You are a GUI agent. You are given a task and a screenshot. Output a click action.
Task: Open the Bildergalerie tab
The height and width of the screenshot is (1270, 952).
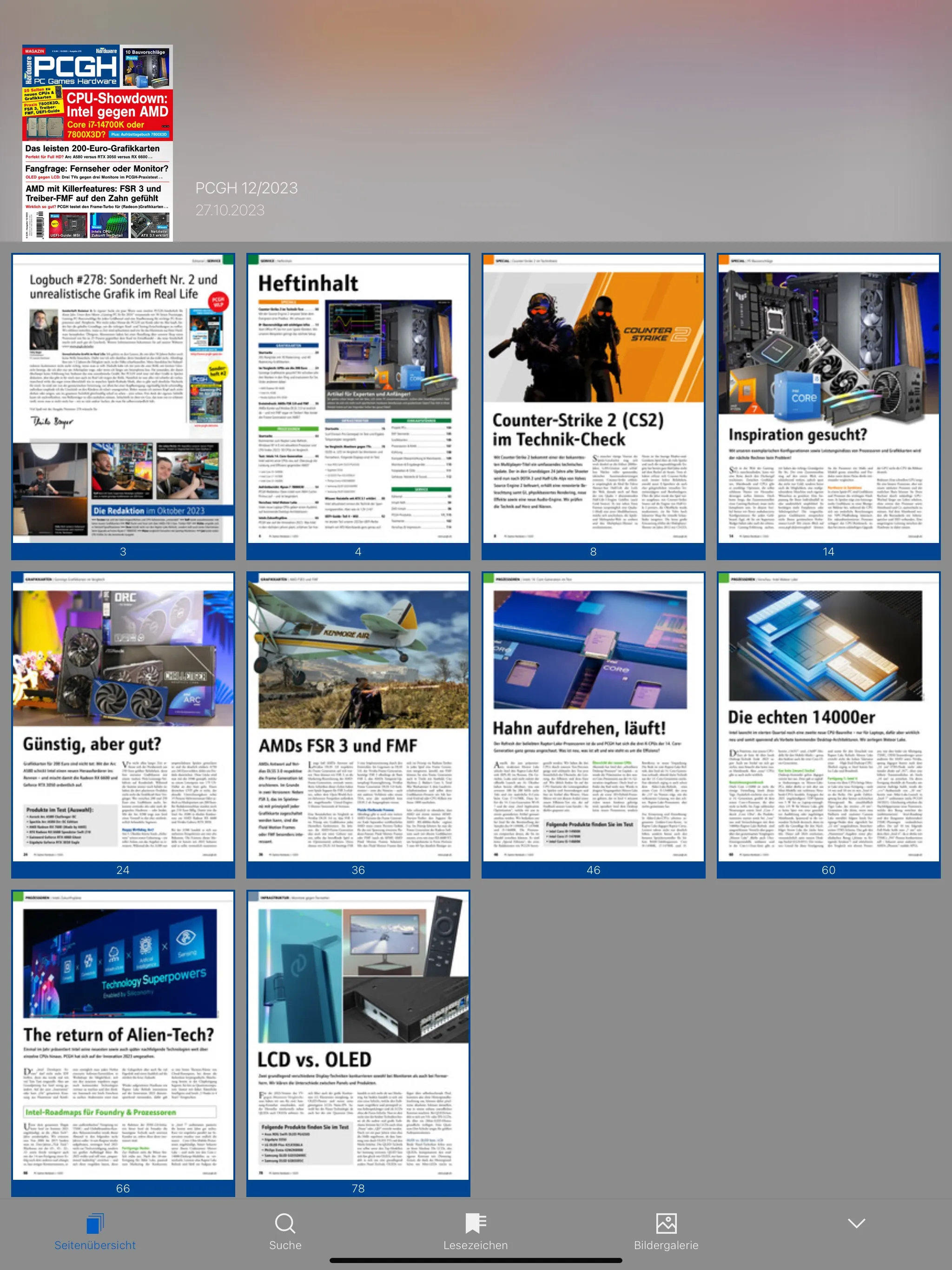pyautogui.click(x=666, y=1232)
